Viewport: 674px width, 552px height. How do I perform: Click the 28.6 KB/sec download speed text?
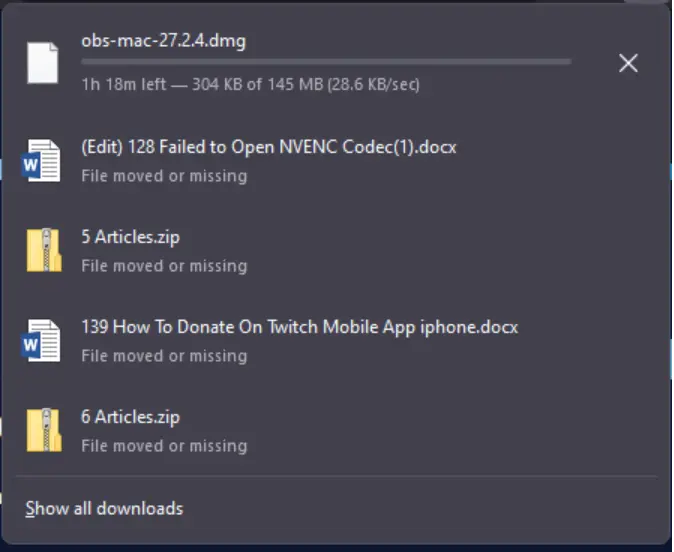[374, 84]
